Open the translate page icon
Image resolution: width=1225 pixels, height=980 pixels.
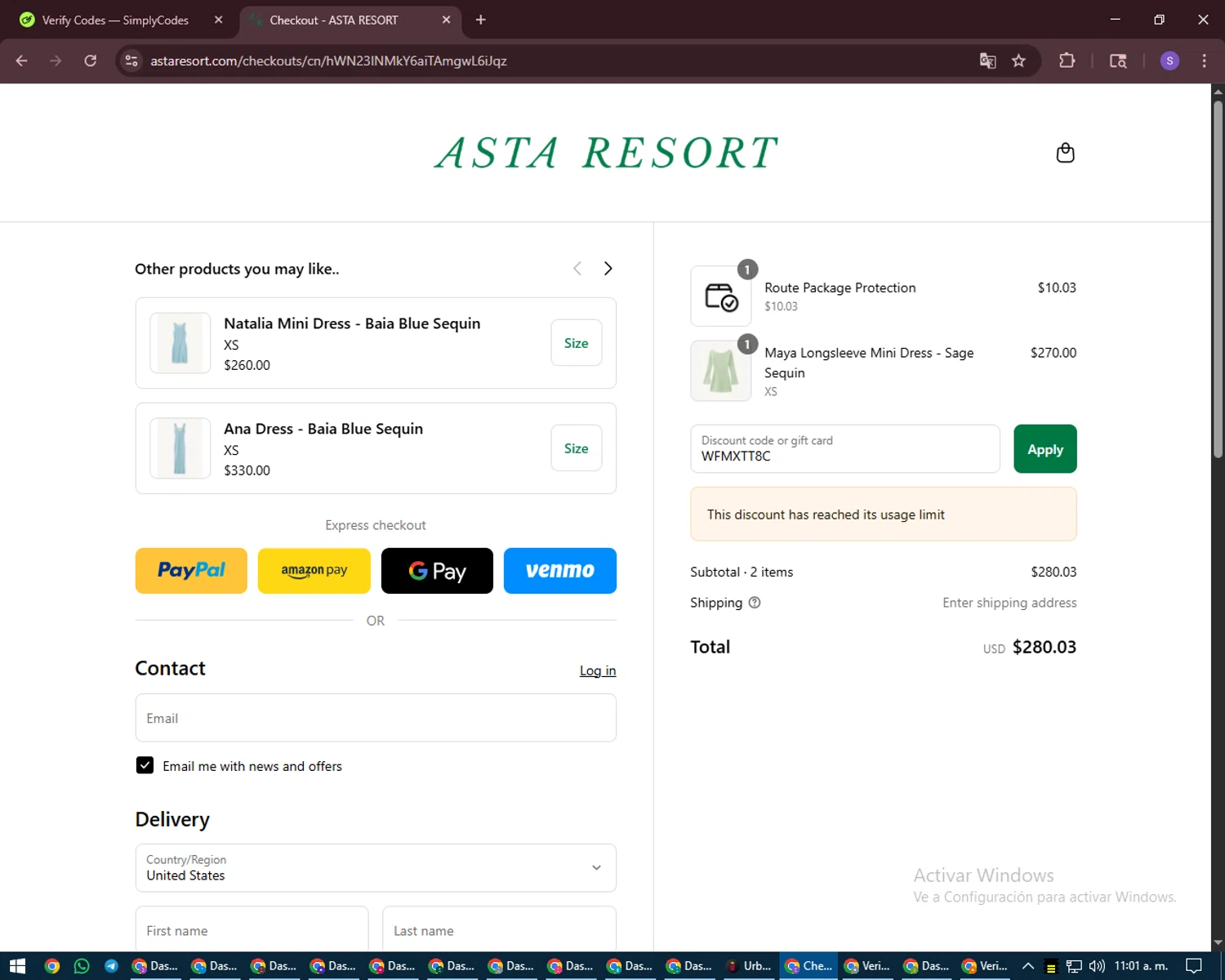[987, 60]
